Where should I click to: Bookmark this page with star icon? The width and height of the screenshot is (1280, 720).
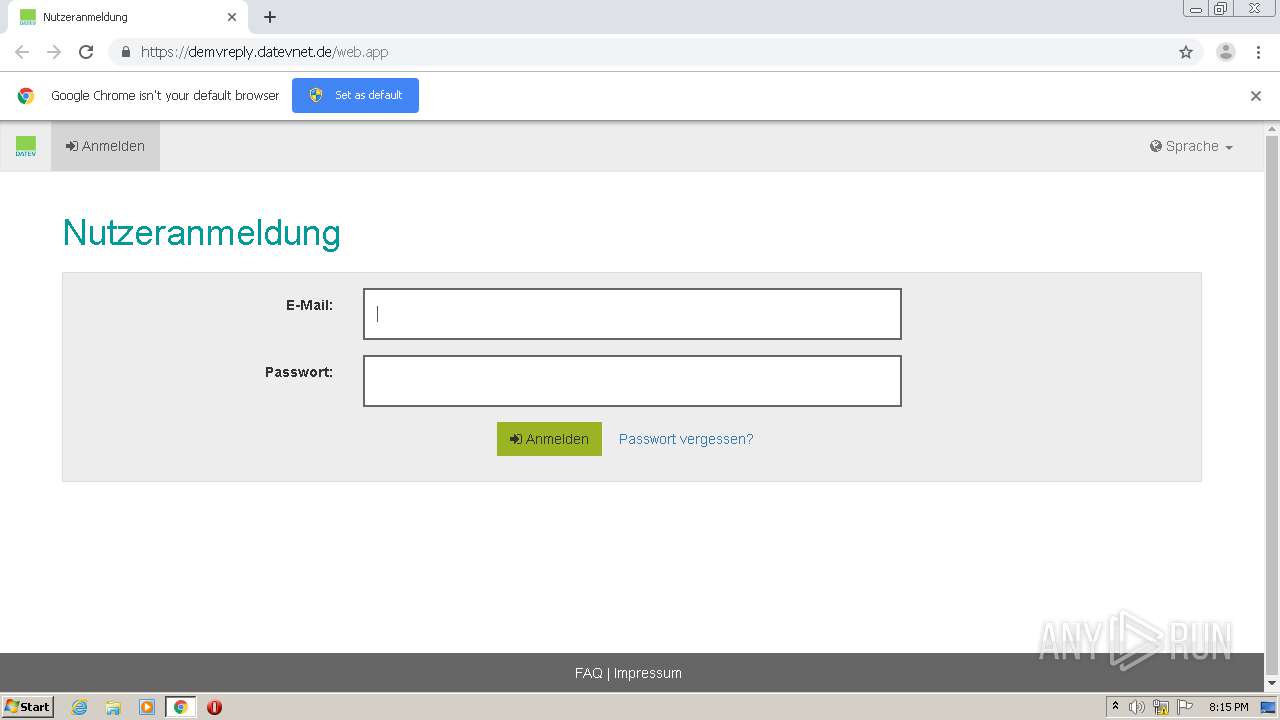[1186, 52]
